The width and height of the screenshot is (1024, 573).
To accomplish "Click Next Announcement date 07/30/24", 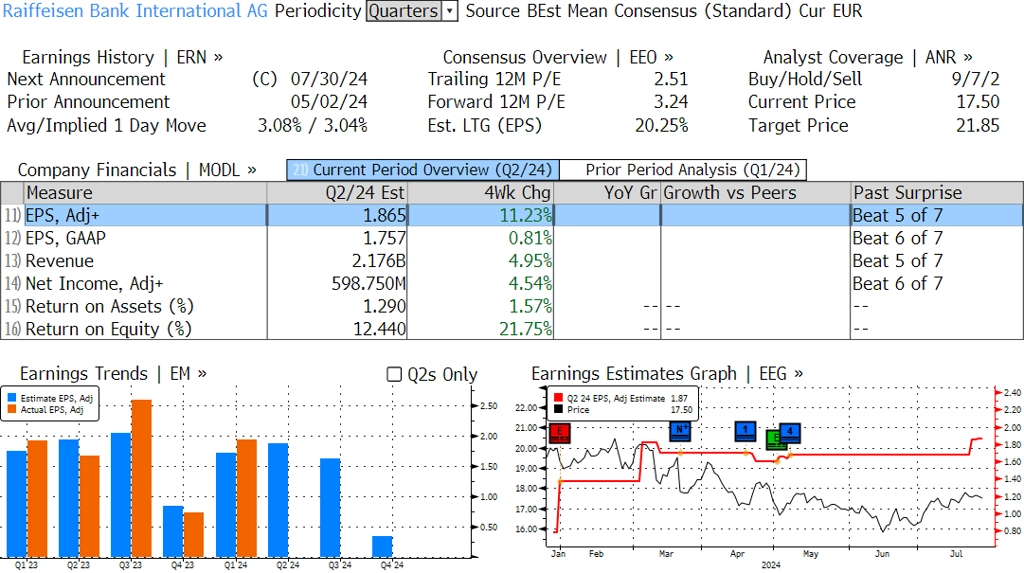I will (x=329, y=80).
